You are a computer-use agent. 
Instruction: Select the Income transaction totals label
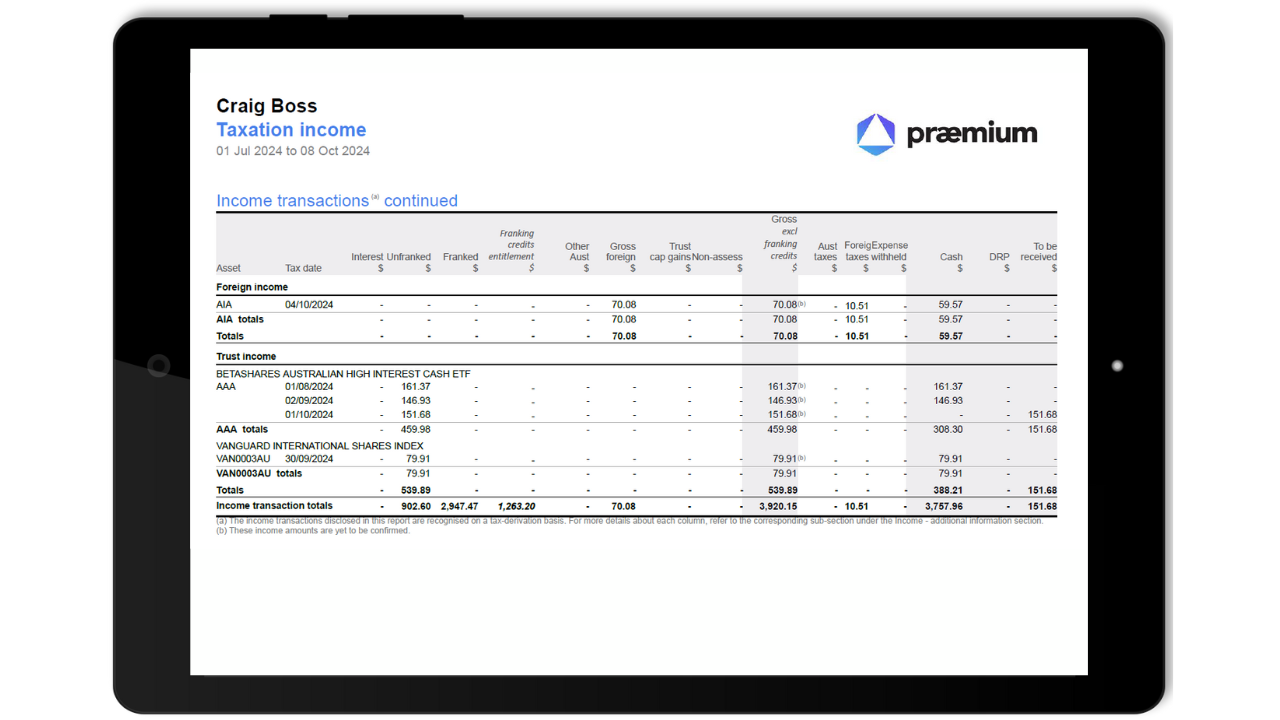pyautogui.click(x=274, y=506)
